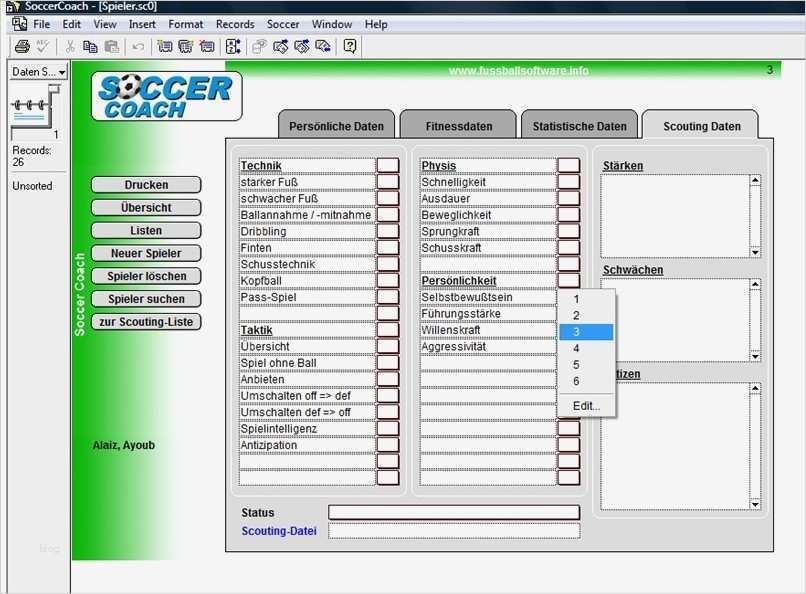Click the Delete Record toolbar icon
The image size is (806, 594).
207,47
